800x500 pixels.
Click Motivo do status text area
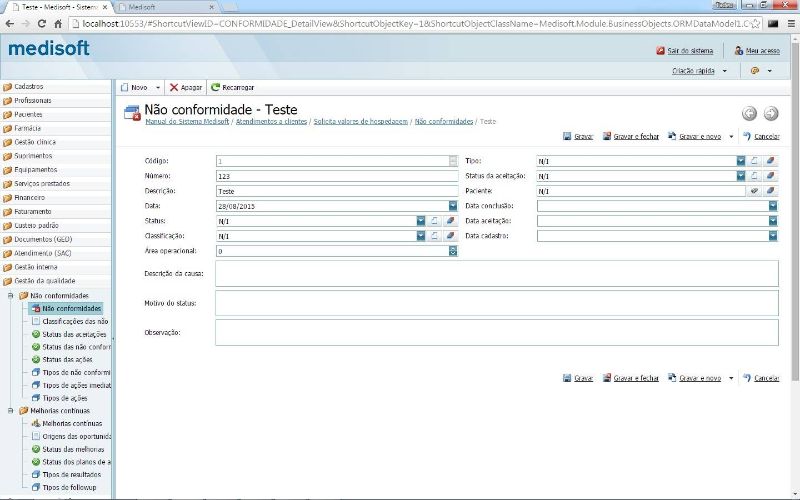point(496,303)
